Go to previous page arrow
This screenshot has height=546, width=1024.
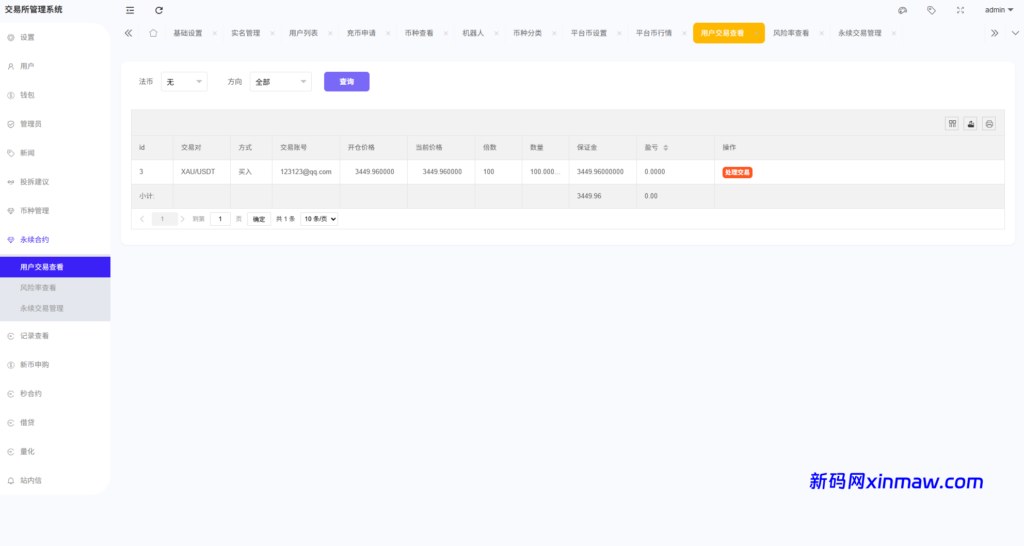tap(142, 219)
